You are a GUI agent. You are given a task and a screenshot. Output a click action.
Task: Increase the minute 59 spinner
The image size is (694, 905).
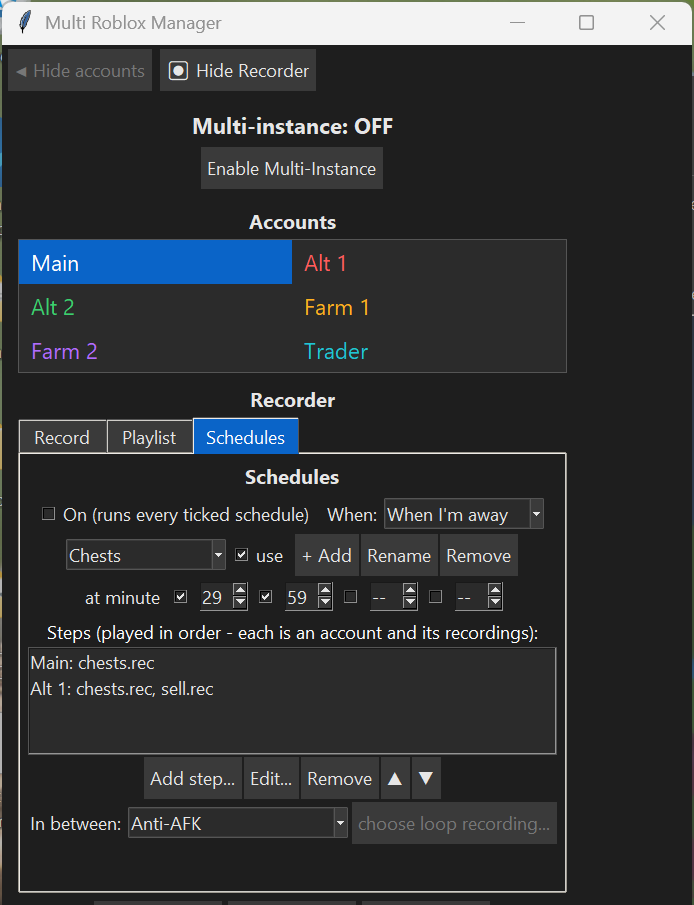click(325, 590)
